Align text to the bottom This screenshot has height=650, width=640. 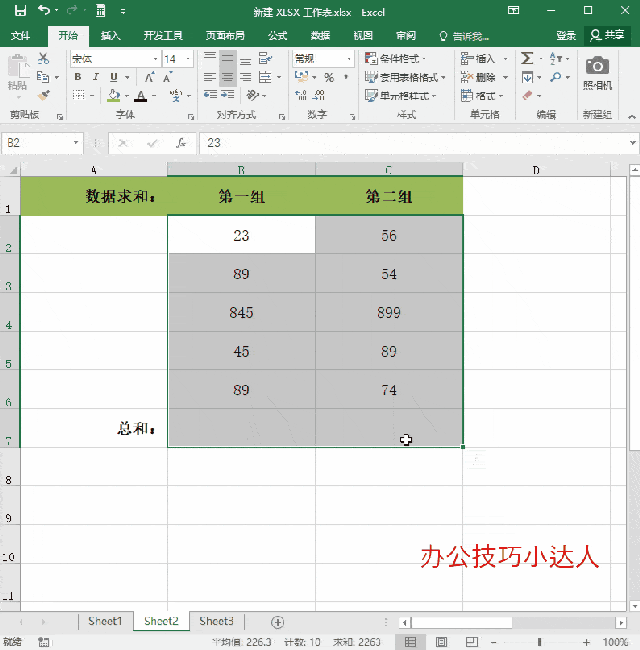(x=245, y=59)
